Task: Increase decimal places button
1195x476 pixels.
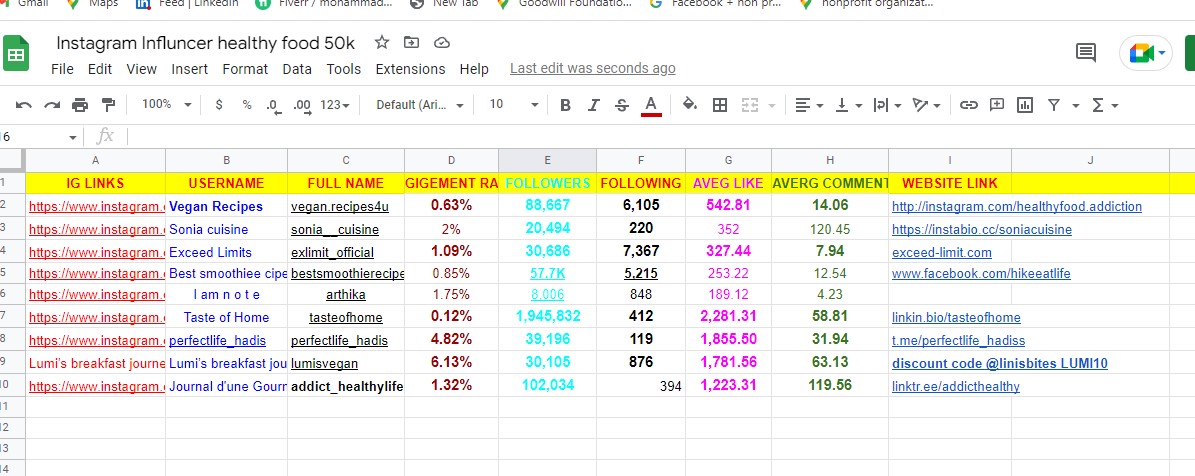Action: 302,106
